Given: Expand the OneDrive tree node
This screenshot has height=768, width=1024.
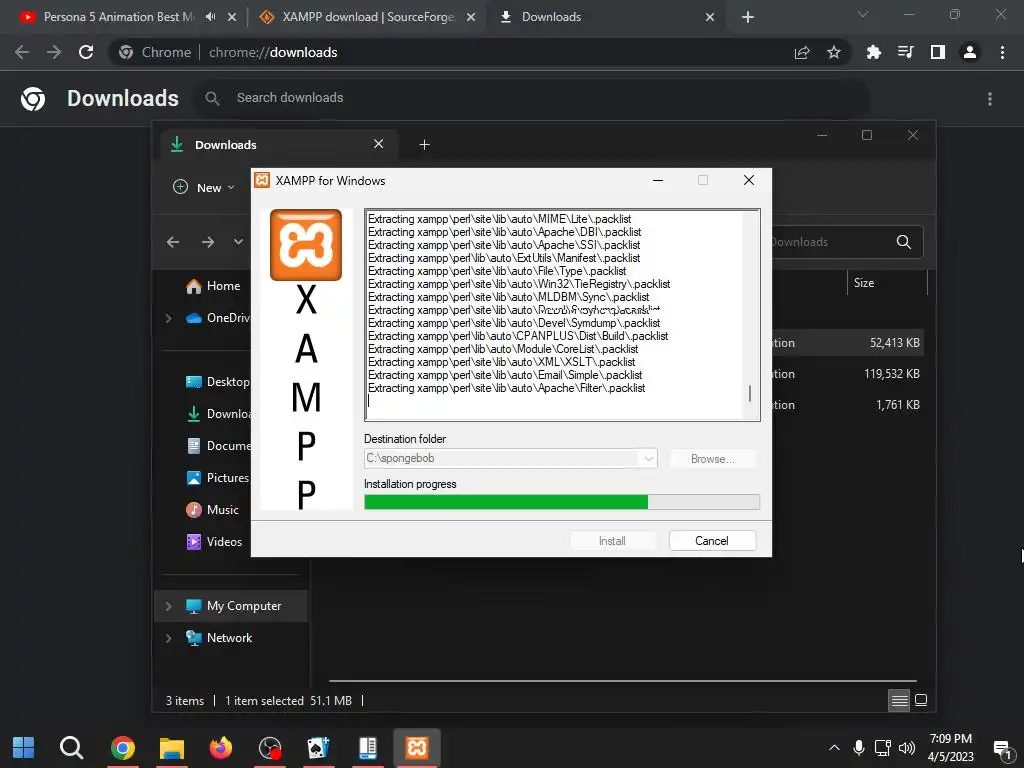Looking at the screenshot, I should (x=168, y=318).
